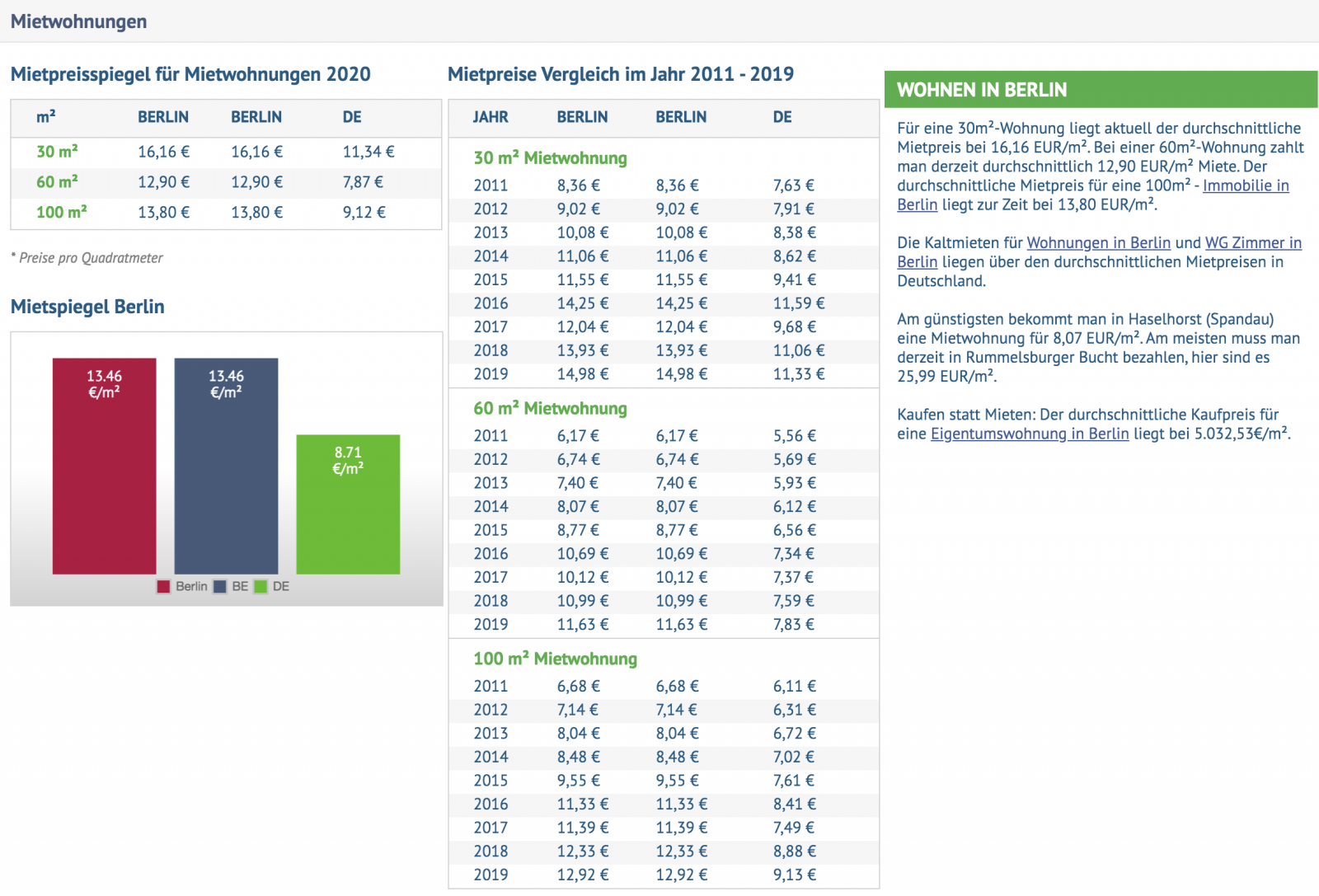The image size is (1319, 896).
Task: Click the '30 m² Mietwohnung' section heading
Action: click(550, 158)
